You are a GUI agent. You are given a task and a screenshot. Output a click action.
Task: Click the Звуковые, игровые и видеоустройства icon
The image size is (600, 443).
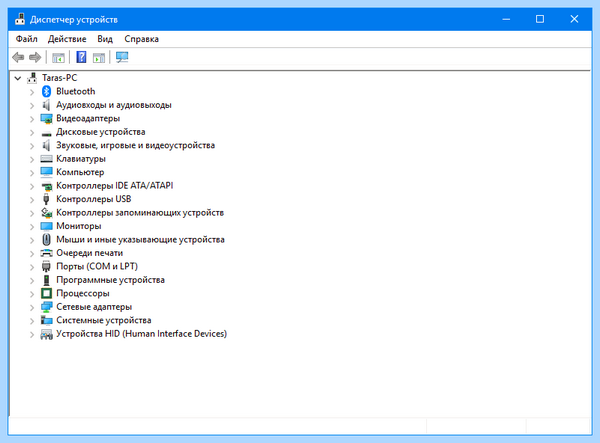point(46,145)
